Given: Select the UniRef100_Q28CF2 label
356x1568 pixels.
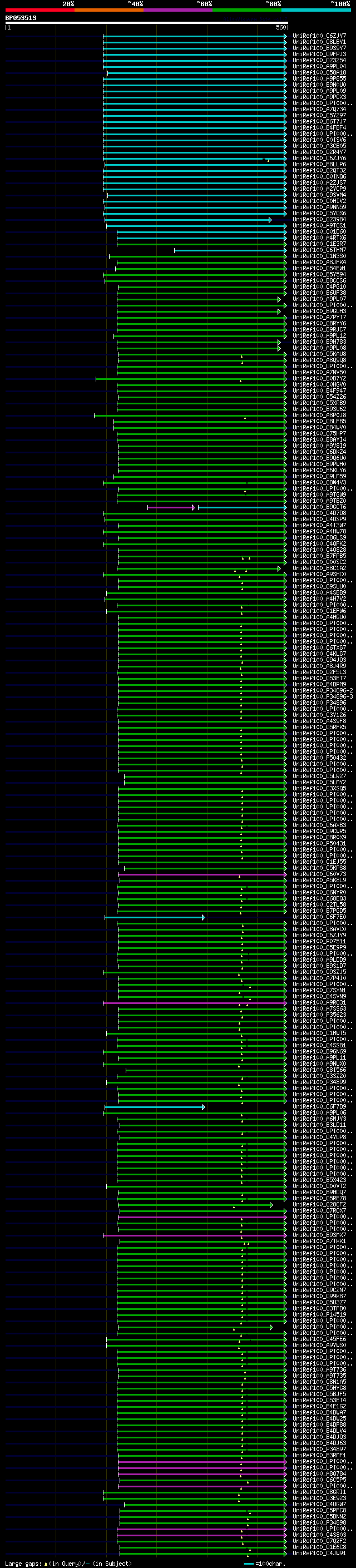Looking at the screenshot, I should pos(319,1205).
